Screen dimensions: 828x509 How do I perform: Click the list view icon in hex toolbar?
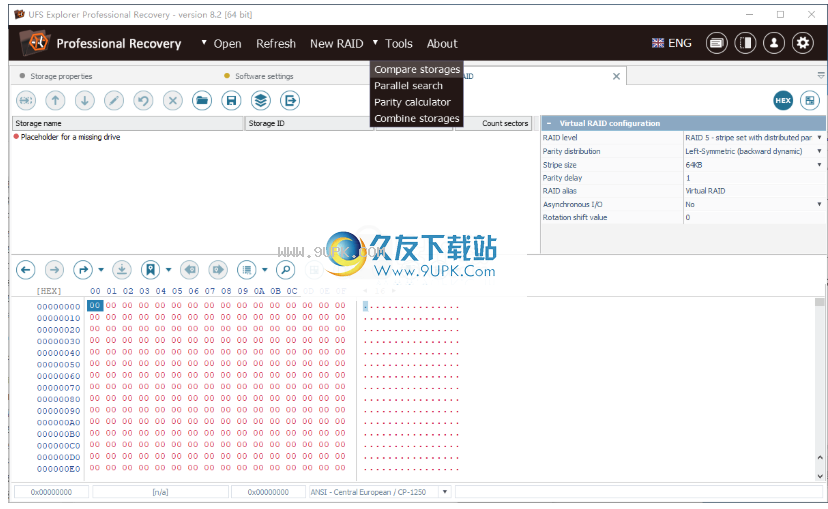pyautogui.click(x=247, y=270)
